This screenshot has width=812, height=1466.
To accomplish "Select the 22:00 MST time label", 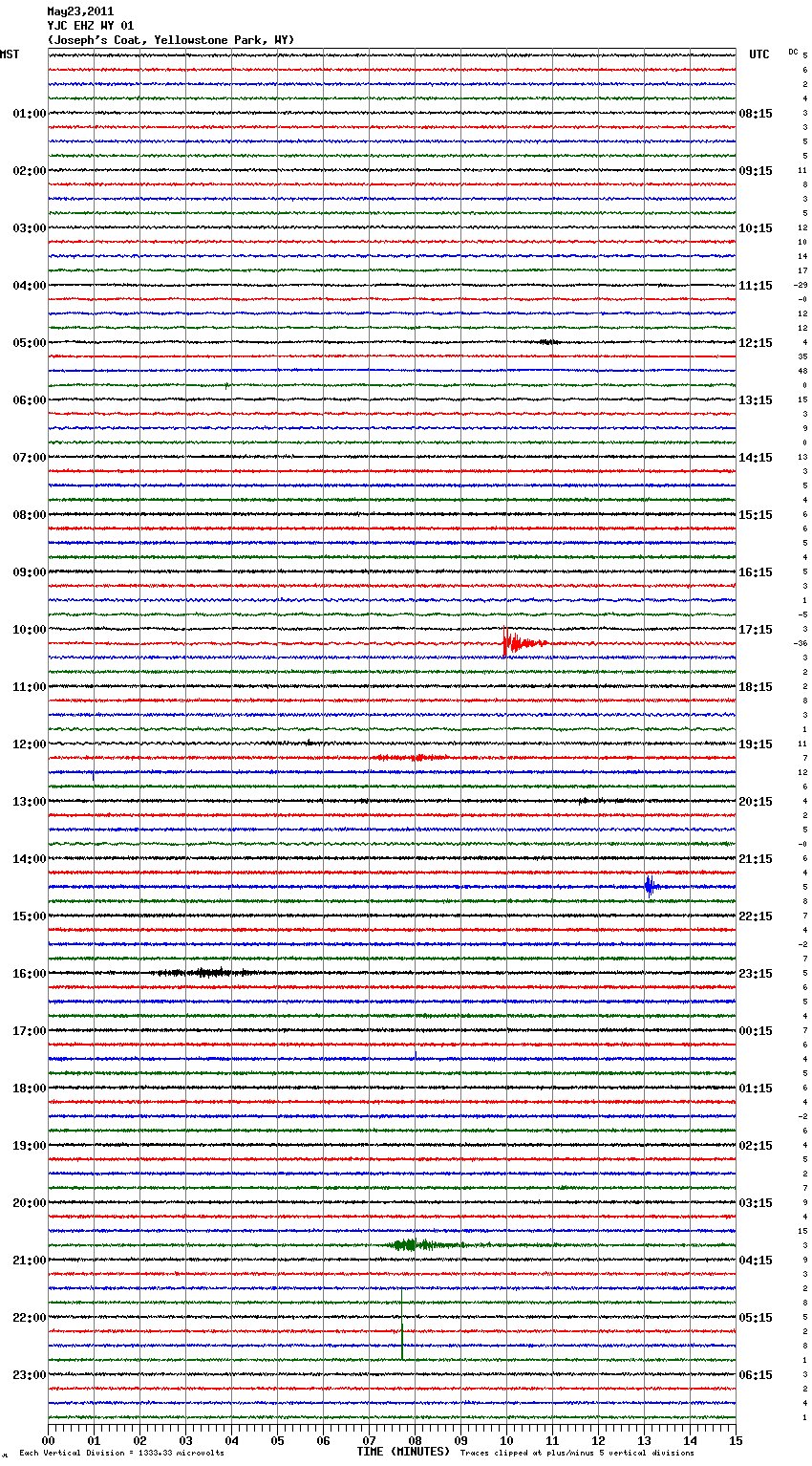I will click(x=30, y=1318).
